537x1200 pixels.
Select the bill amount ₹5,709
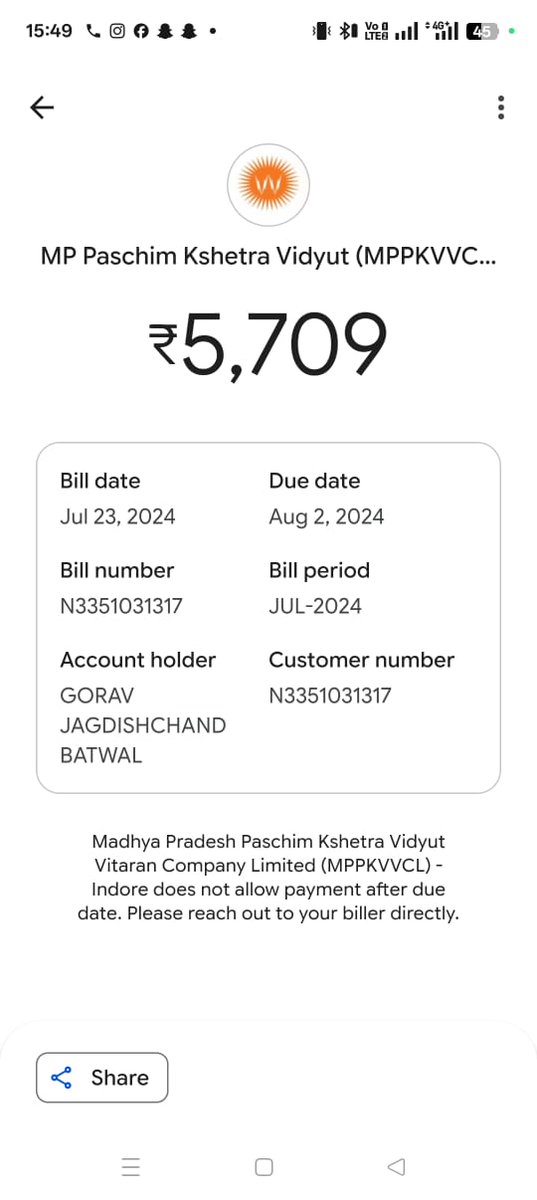[x=268, y=345]
